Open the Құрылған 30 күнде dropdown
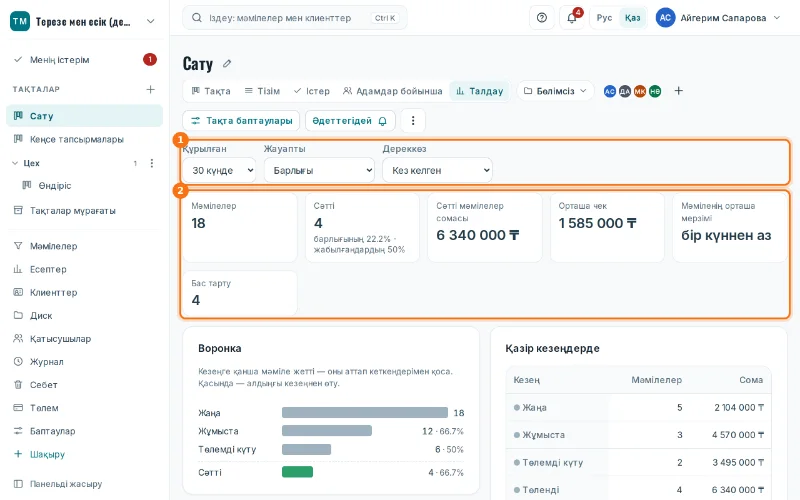The width and height of the screenshot is (800, 500). pyautogui.click(x=219, y=170)
